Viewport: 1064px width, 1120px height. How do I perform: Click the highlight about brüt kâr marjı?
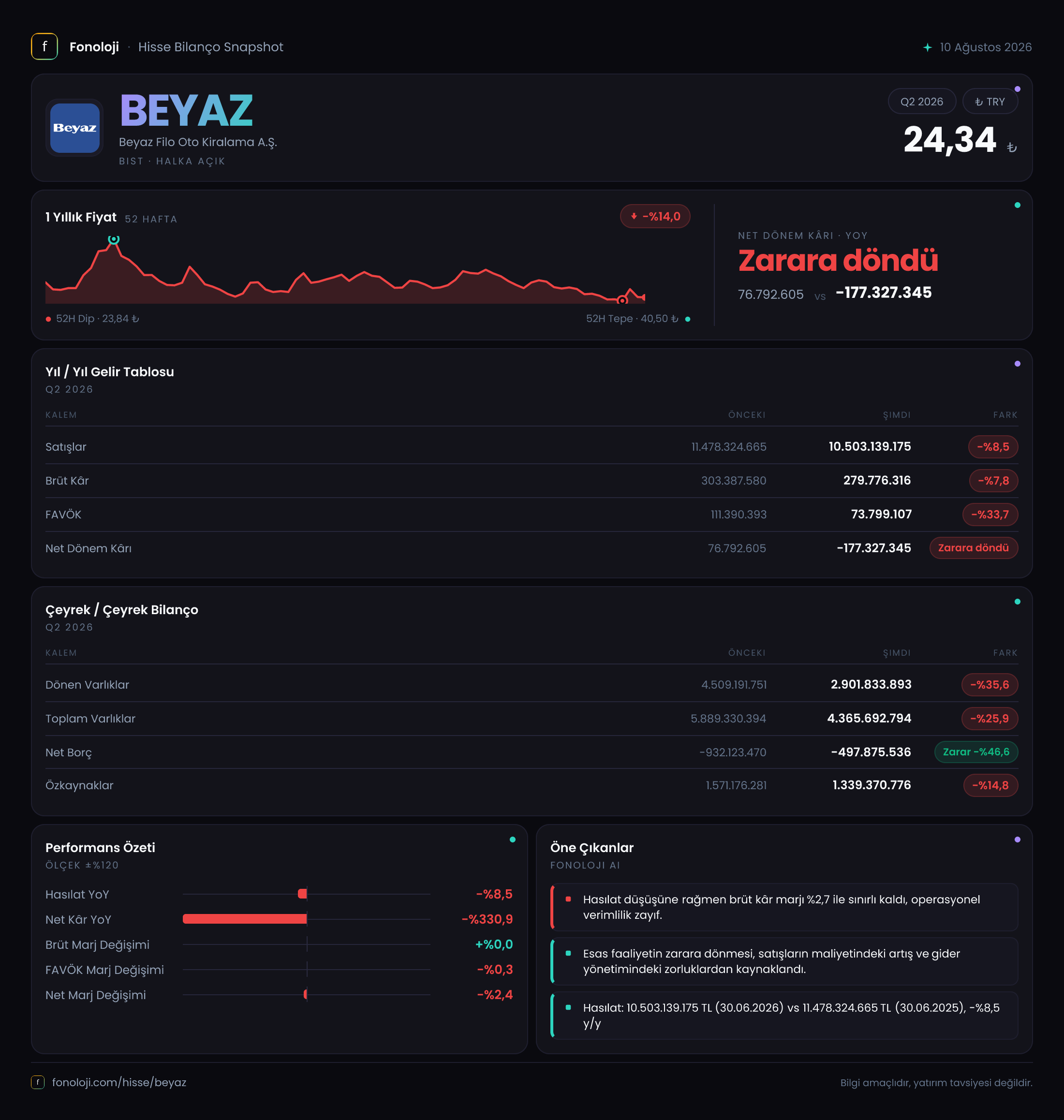tap(784, 907)
